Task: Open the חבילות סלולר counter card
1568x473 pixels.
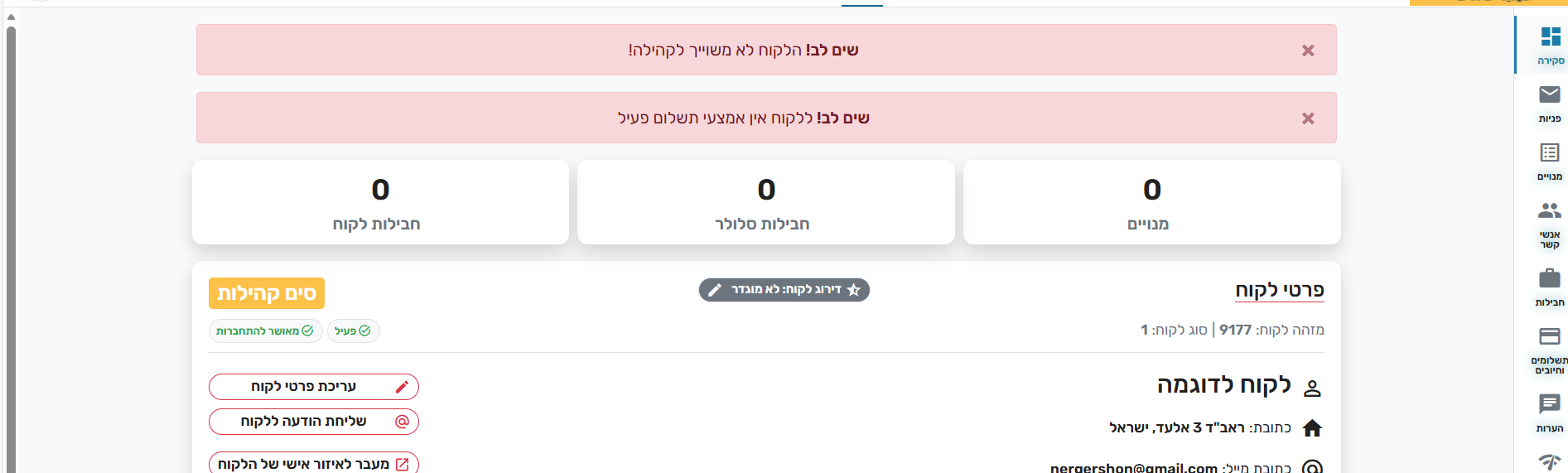Action: click(766, 202)
